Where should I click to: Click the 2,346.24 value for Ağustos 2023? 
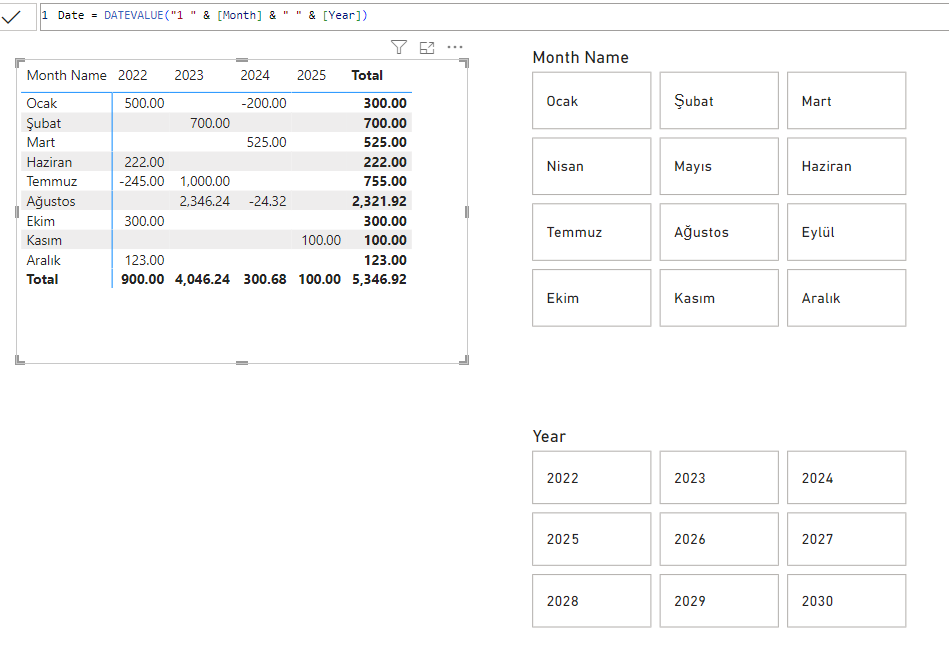point(205,201)
